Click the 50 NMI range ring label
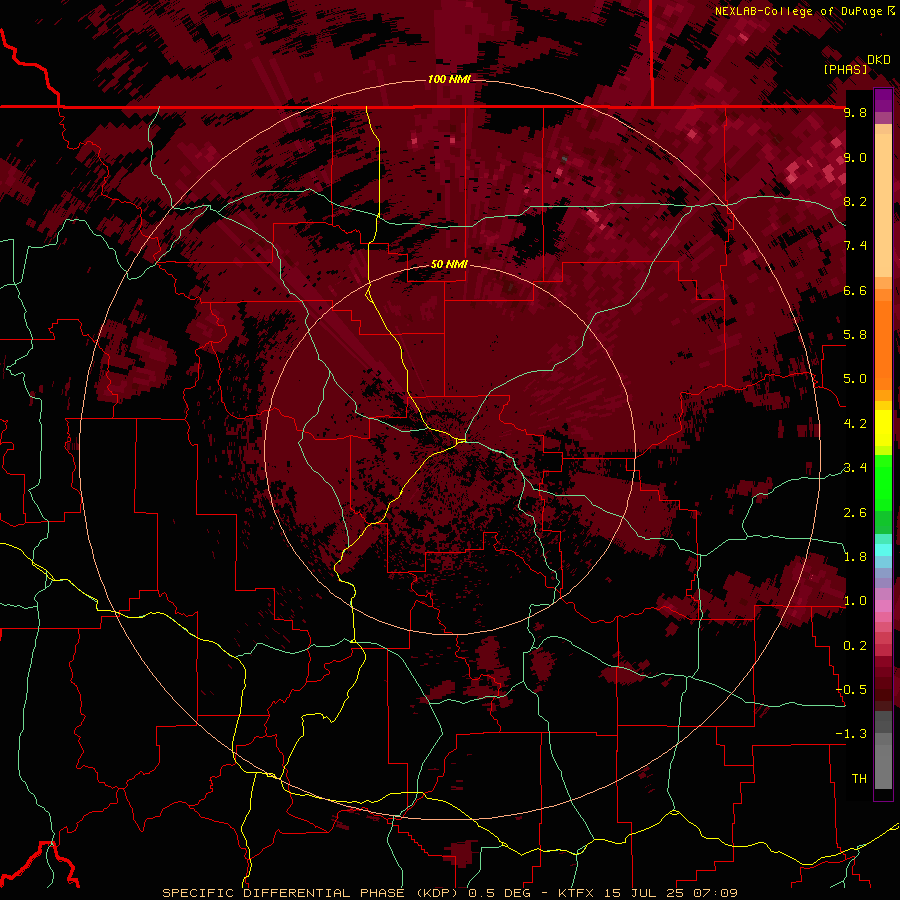 pyautogui.click(x=449, y=264)
